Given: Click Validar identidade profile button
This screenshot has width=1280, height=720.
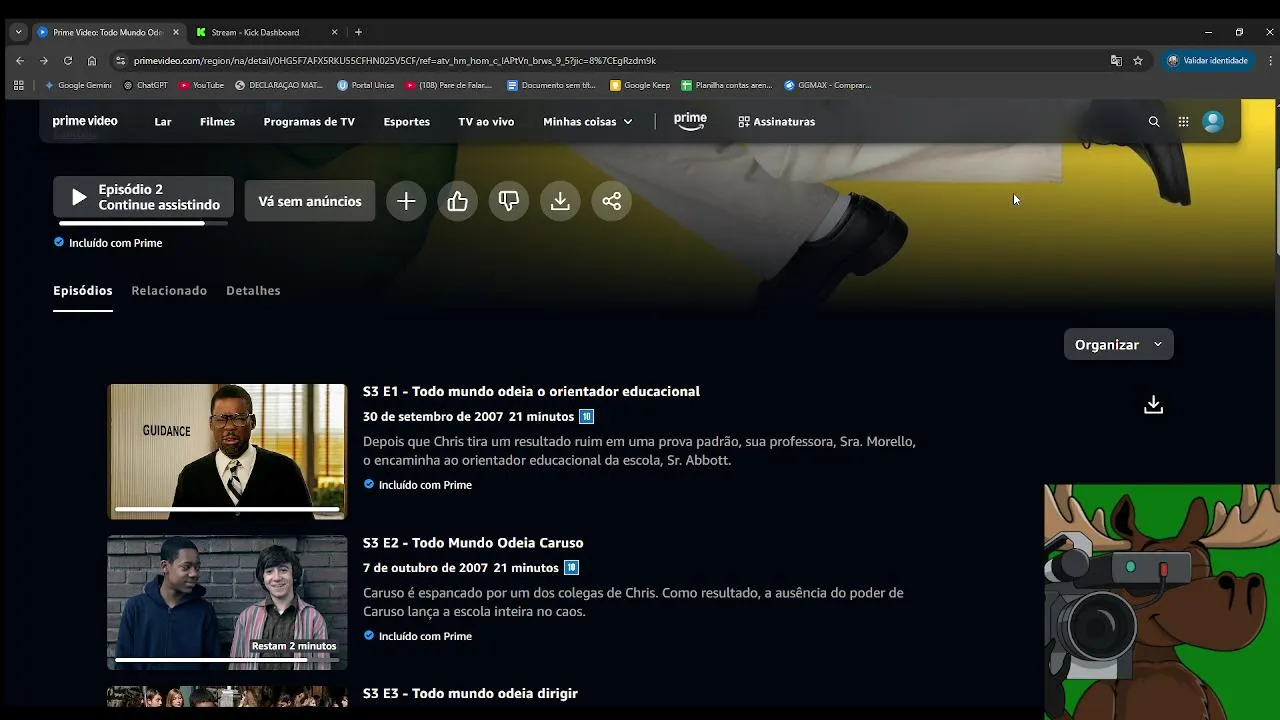Looking at the screenshot, I should tap(1208, 60).
